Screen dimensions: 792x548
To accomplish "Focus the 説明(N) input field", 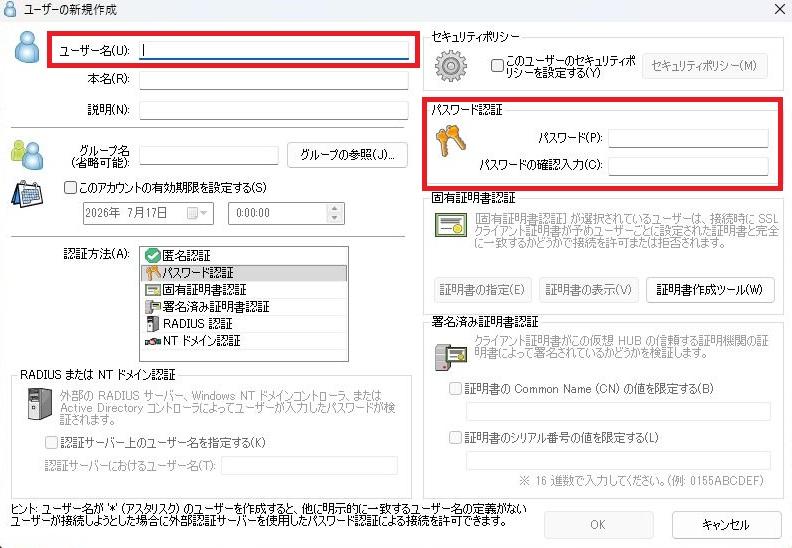I will coord(274,110).
